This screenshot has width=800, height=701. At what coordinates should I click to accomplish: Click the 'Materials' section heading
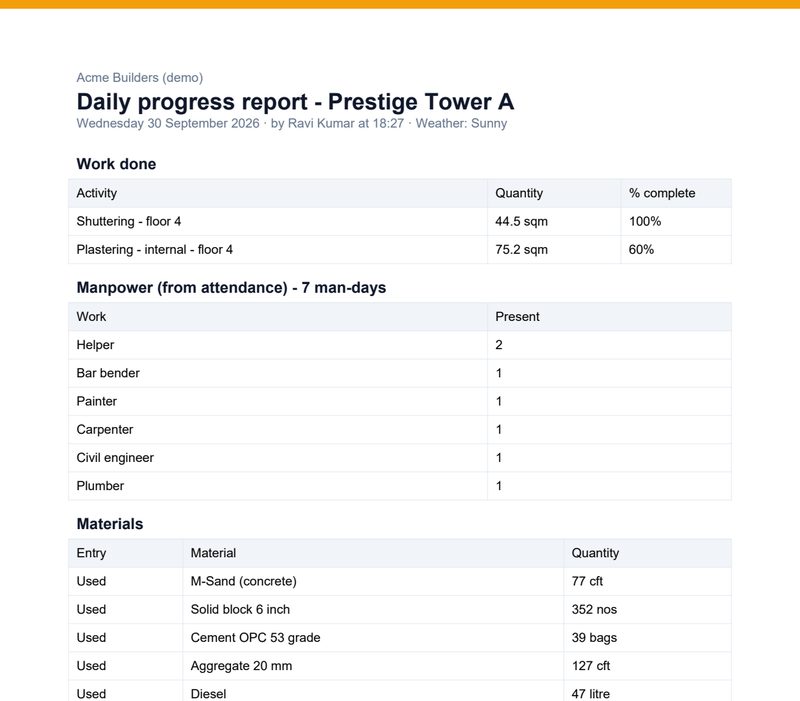point(110,524)
